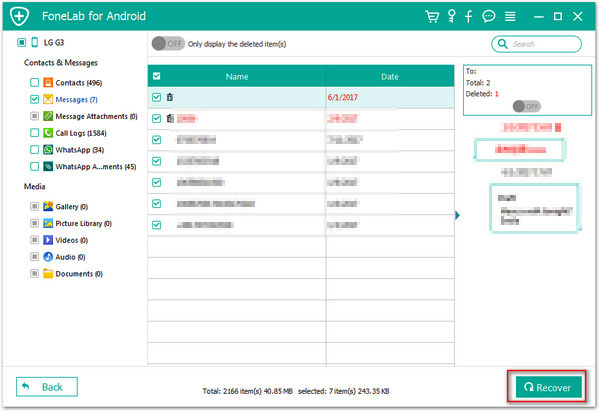600x412 pixels.
Task: Click the Messages envelope icon
Action: [48, 99]
